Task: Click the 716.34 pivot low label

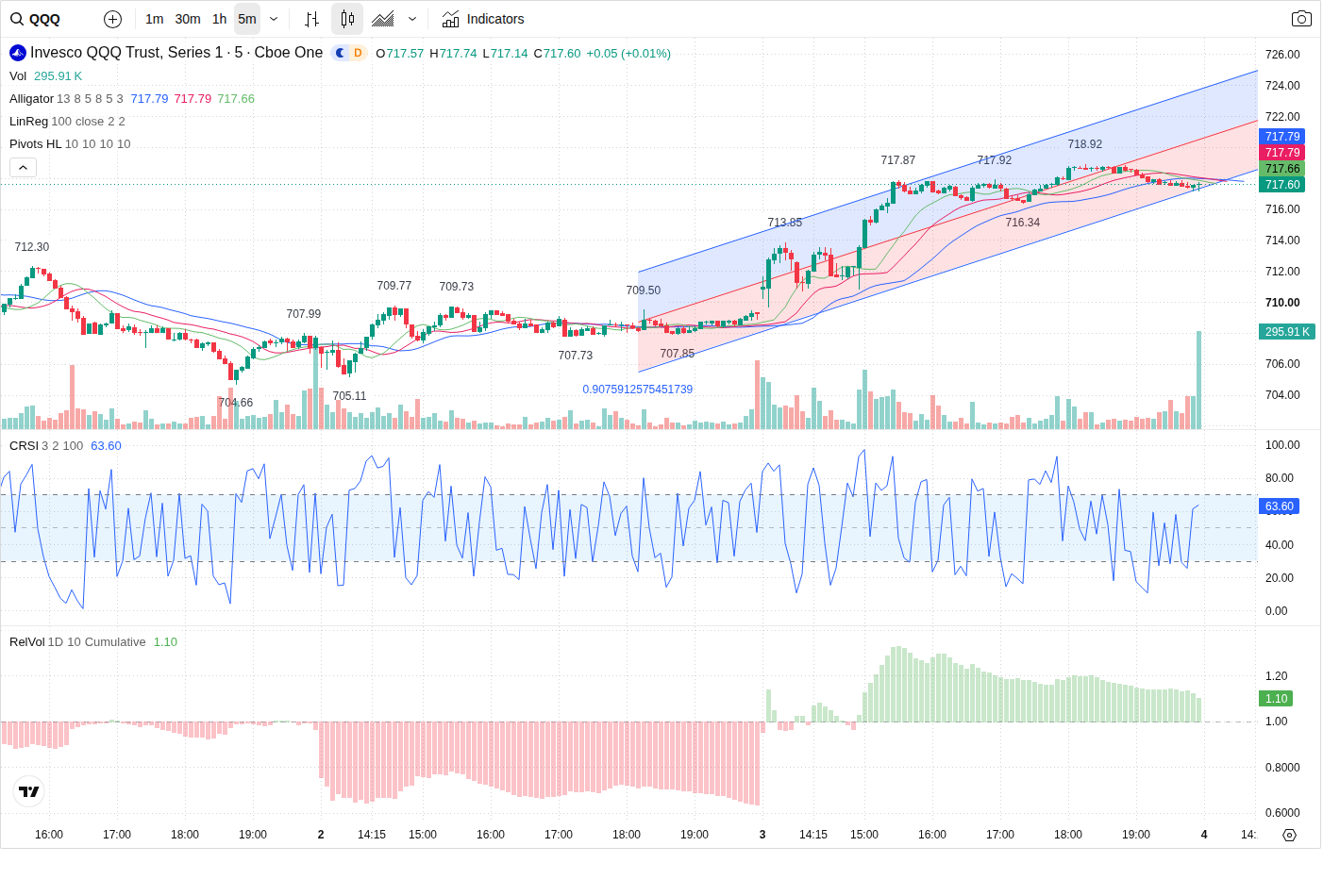Action: point(1022,223)
